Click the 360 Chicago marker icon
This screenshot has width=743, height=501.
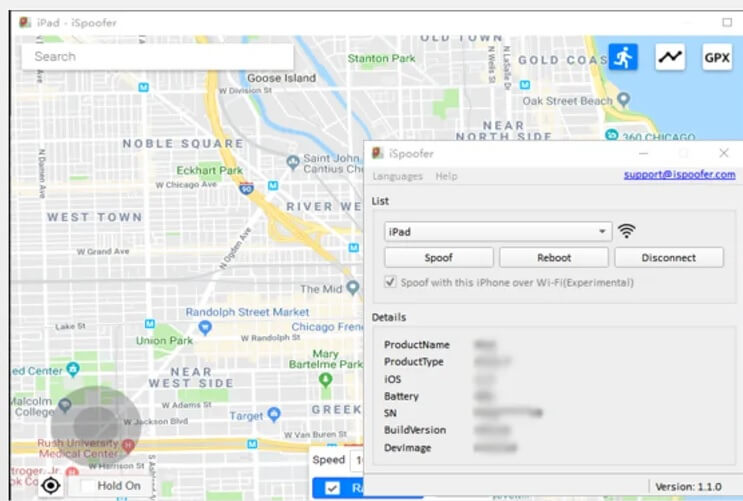(612, 135)
